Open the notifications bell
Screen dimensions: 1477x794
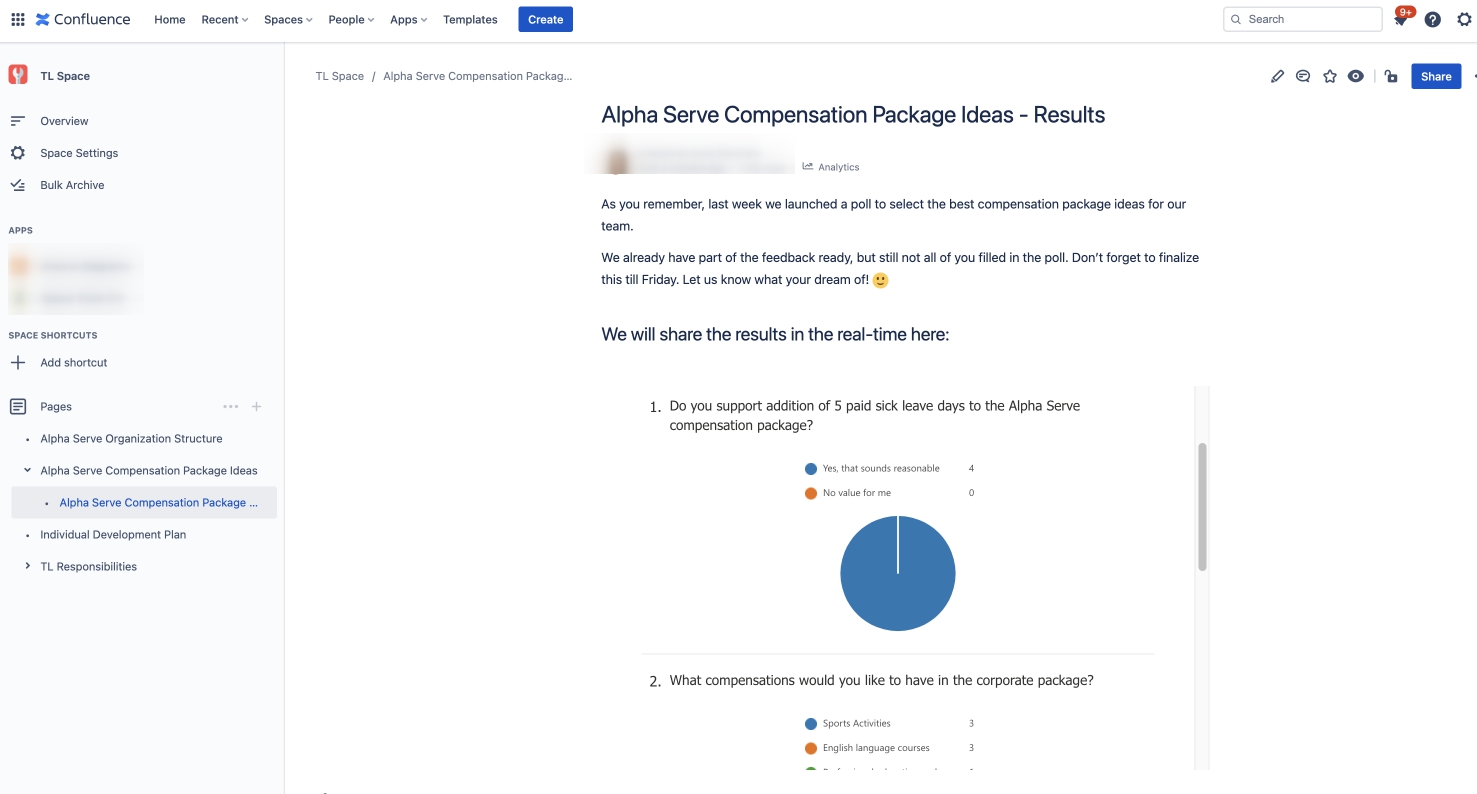point(1402,18)
